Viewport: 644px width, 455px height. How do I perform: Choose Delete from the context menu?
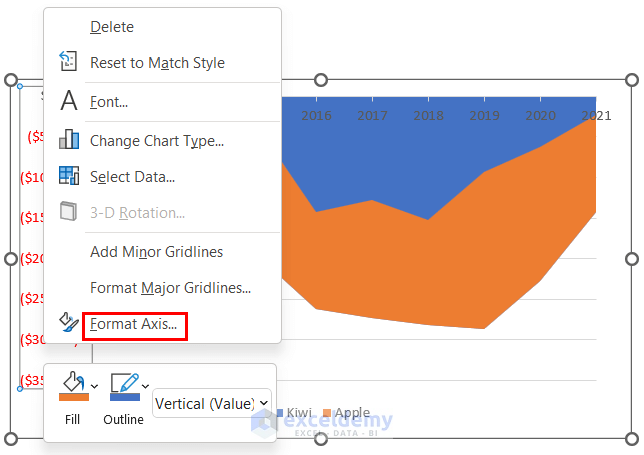pos(112,27)
